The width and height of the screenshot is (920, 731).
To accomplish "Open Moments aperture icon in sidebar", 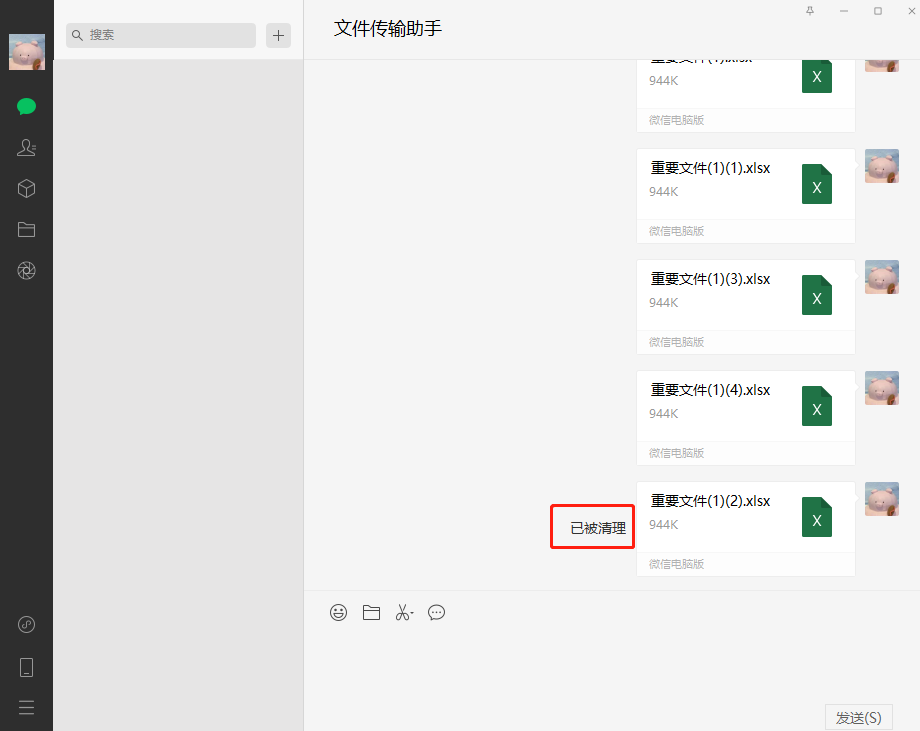I will point(27,270).
